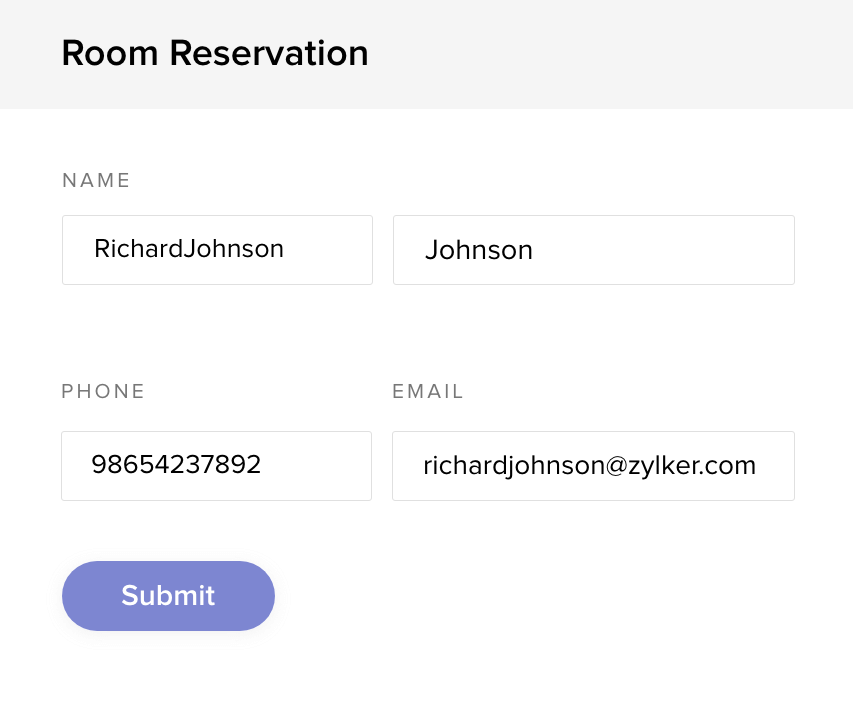
Task: Click the text box beneath PHONE label
Action: 216,466
